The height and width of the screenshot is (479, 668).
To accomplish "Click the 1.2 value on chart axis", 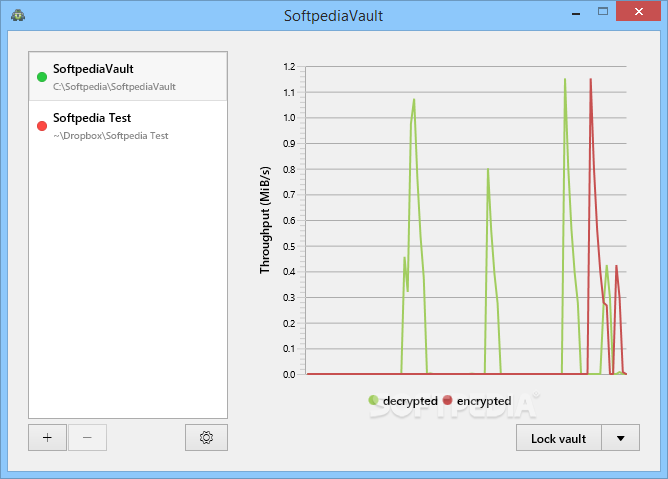I will coord(289,67).
